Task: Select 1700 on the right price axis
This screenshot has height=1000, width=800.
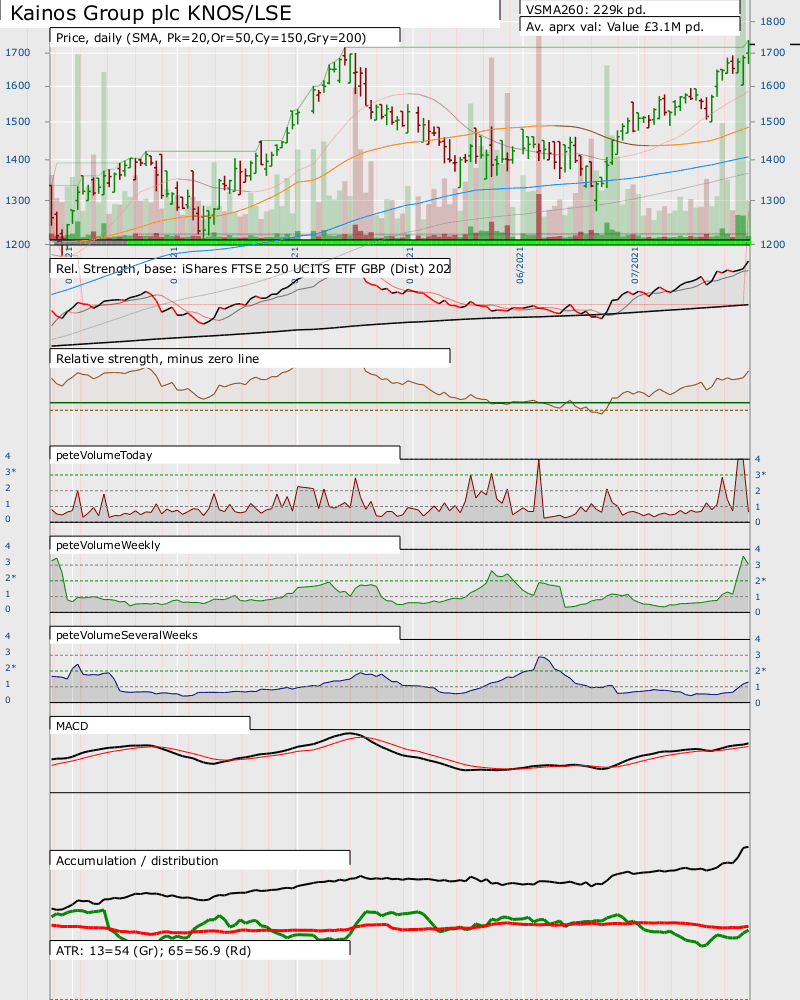Action: pos(773,52)
